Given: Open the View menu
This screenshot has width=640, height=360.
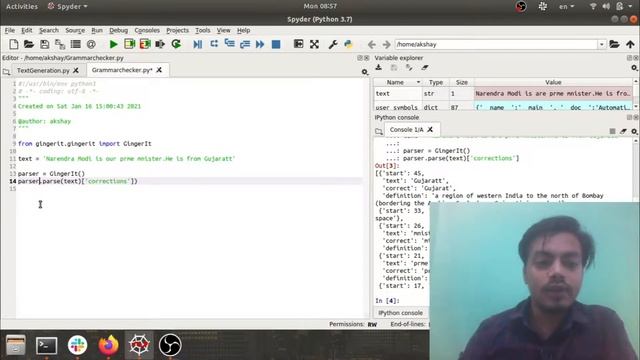Looking at the screenshot, I should (x=223, y=30).
